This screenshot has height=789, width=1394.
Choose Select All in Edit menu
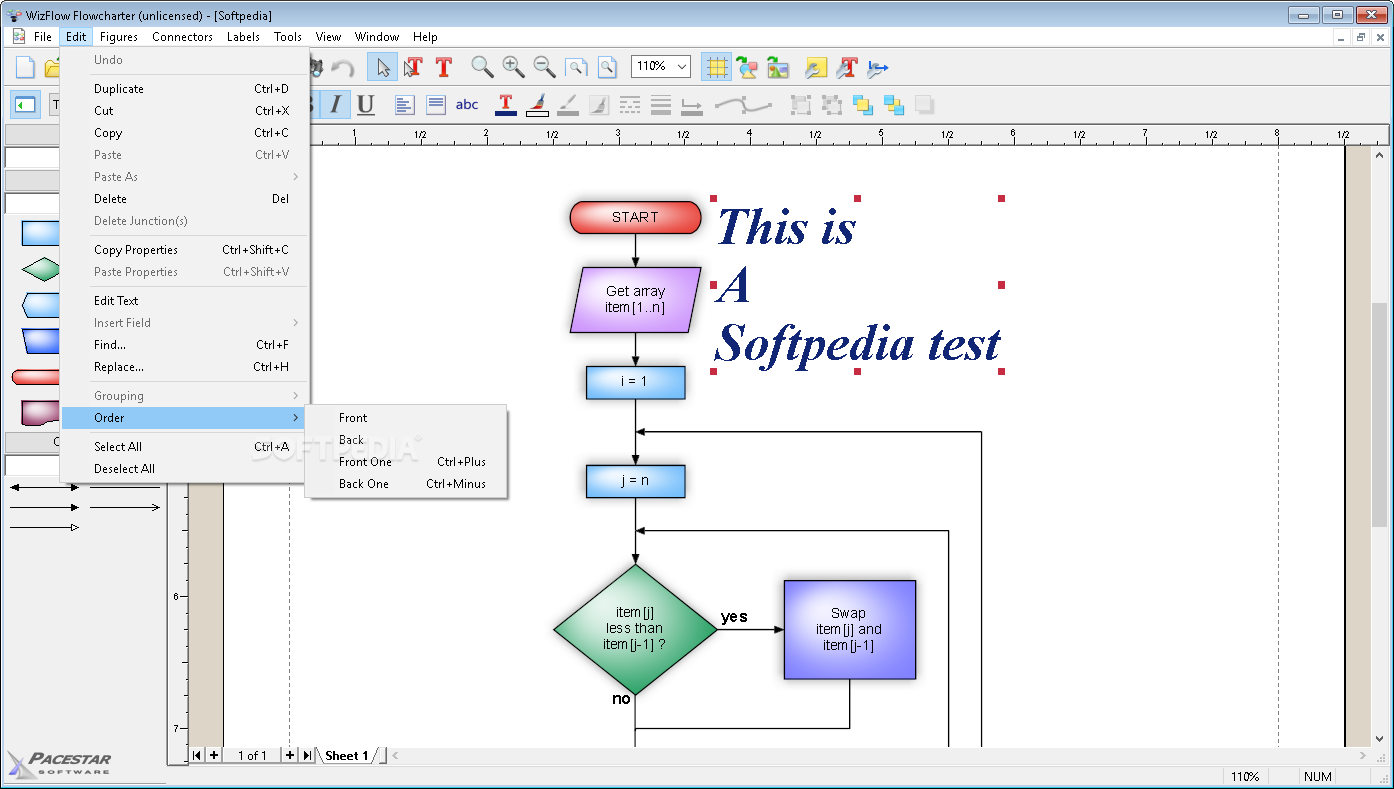(x=185, y=447)
